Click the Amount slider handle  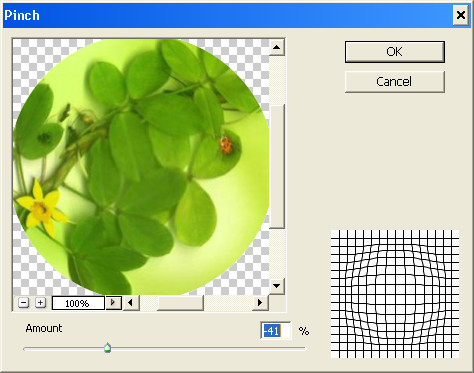(107, 348)
